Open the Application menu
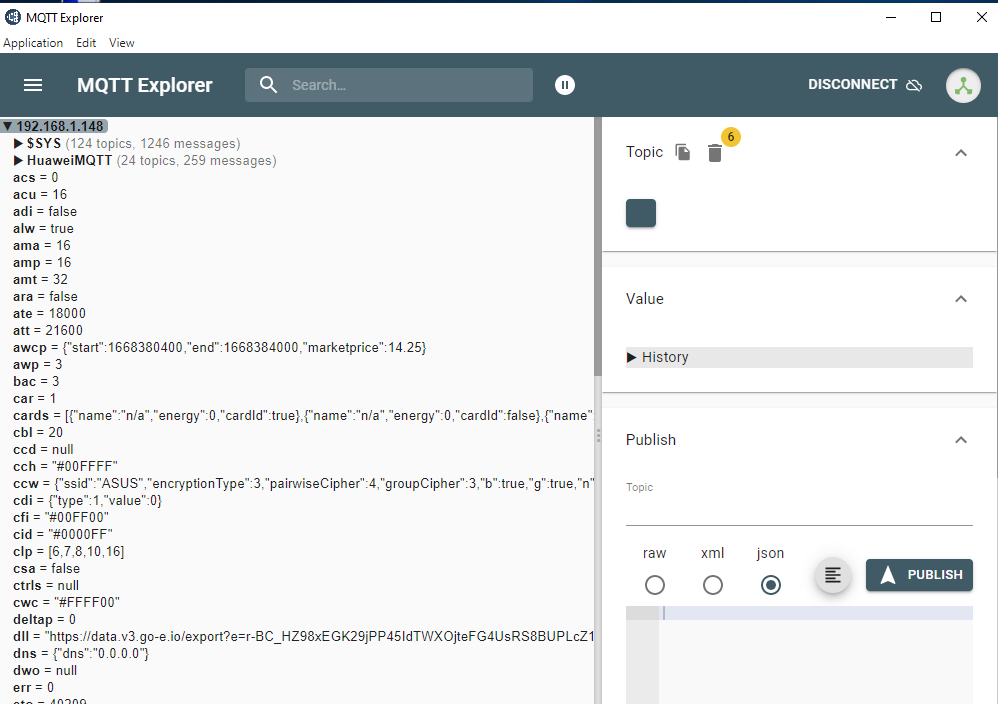 (x=33, y=43)
